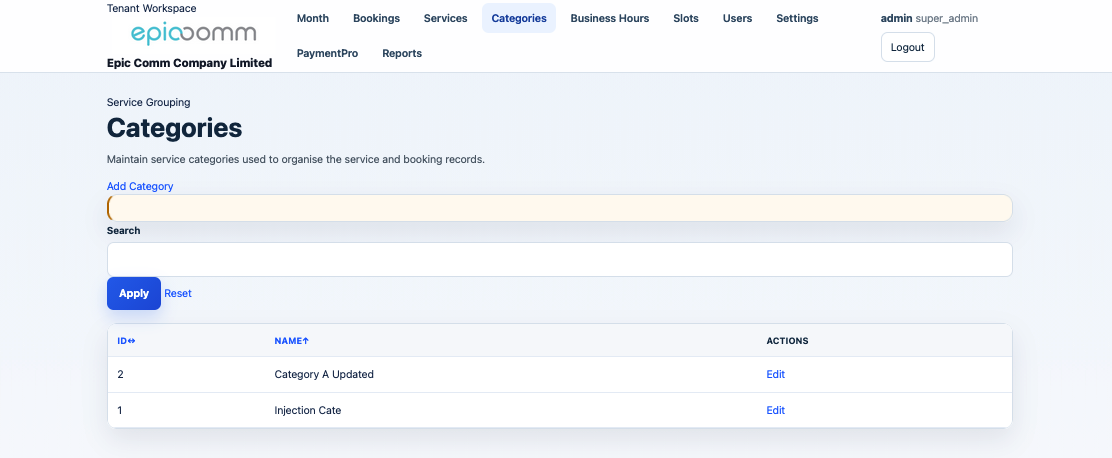The height and width of the screenshot is (458, 1112).
Task: Click the Add Category link
Action: point(140,186)
